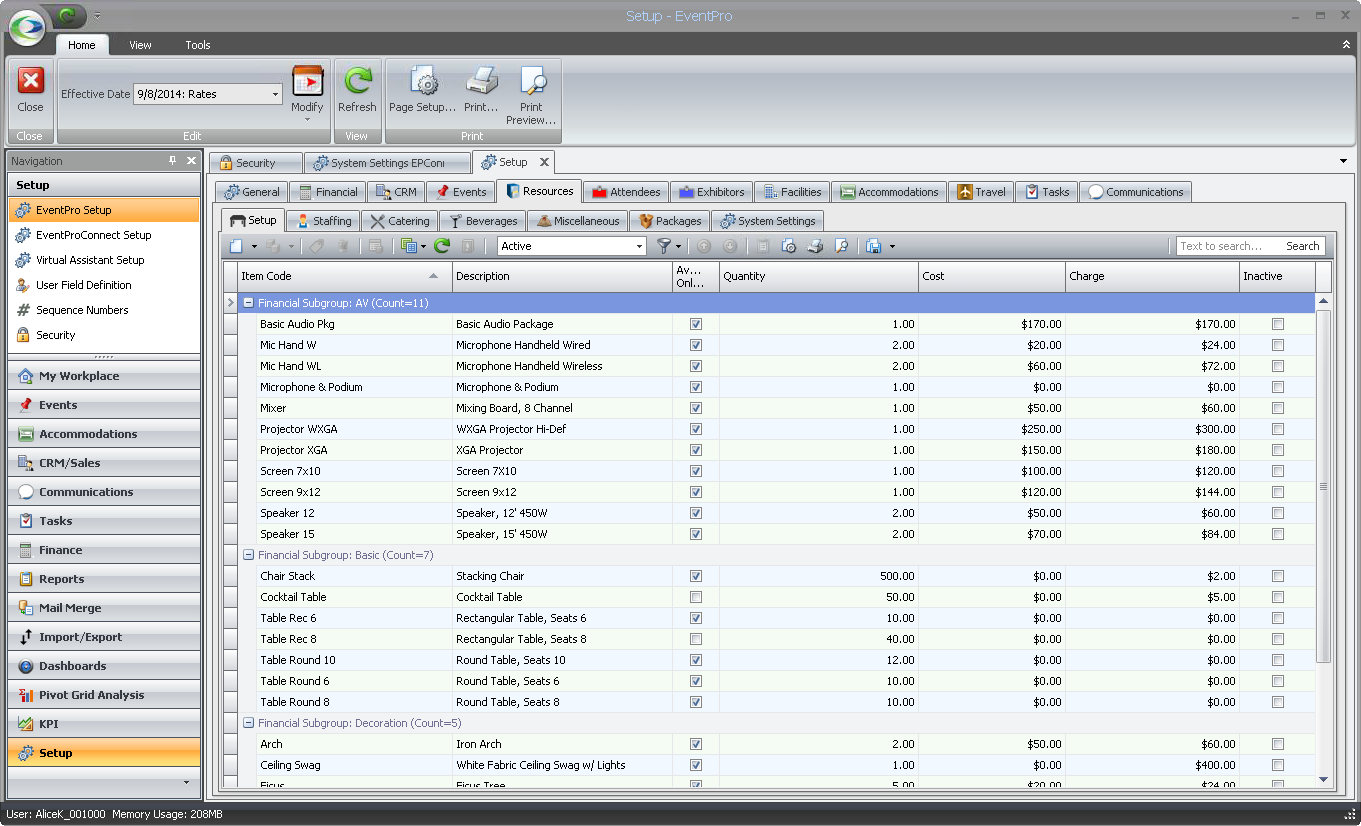Close the Setup document tab with its X
The width and height of the screenshot is (1361, 826).
544,162
